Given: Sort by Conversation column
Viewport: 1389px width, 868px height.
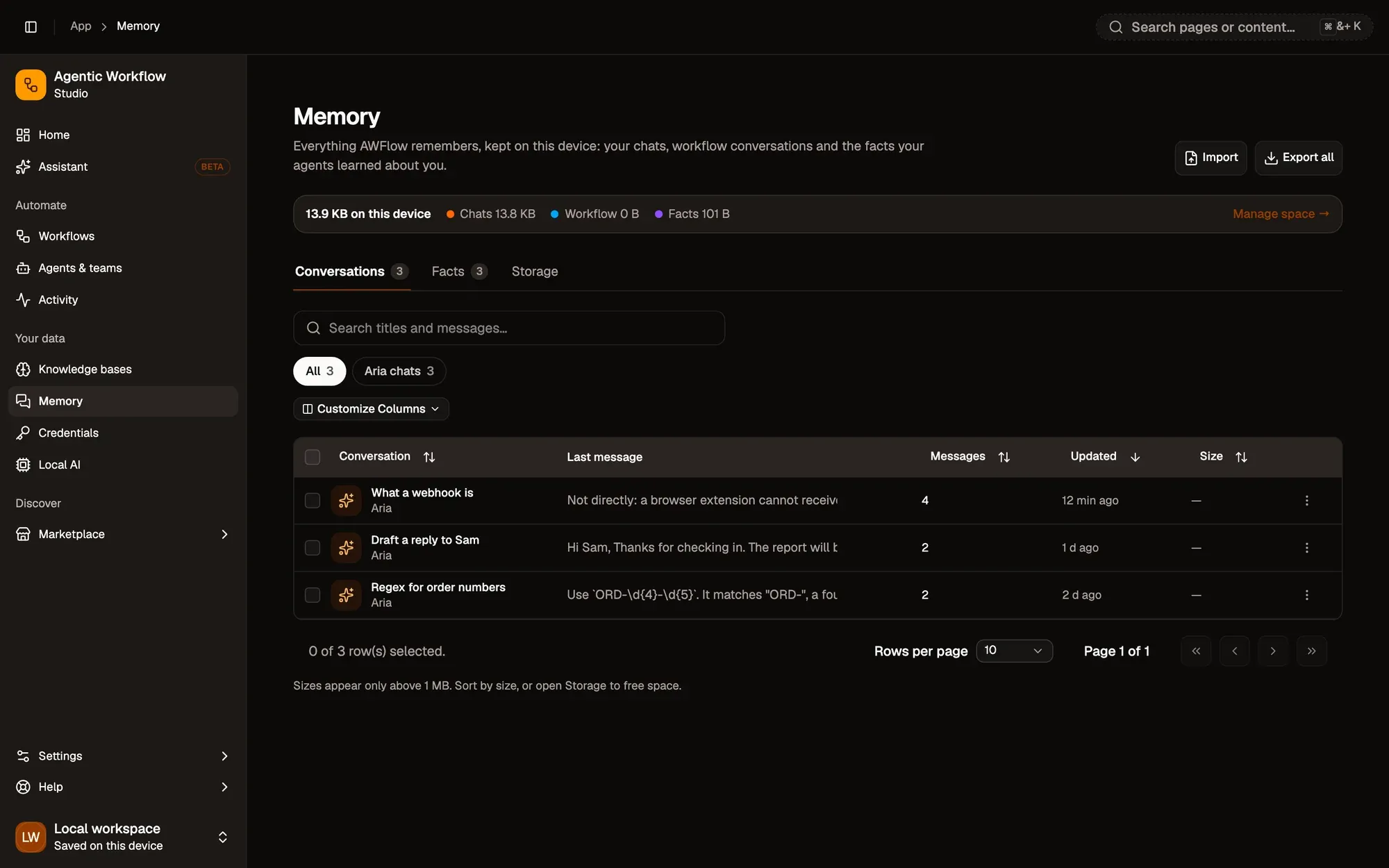Looking at the screenshot, I should 387,456.
